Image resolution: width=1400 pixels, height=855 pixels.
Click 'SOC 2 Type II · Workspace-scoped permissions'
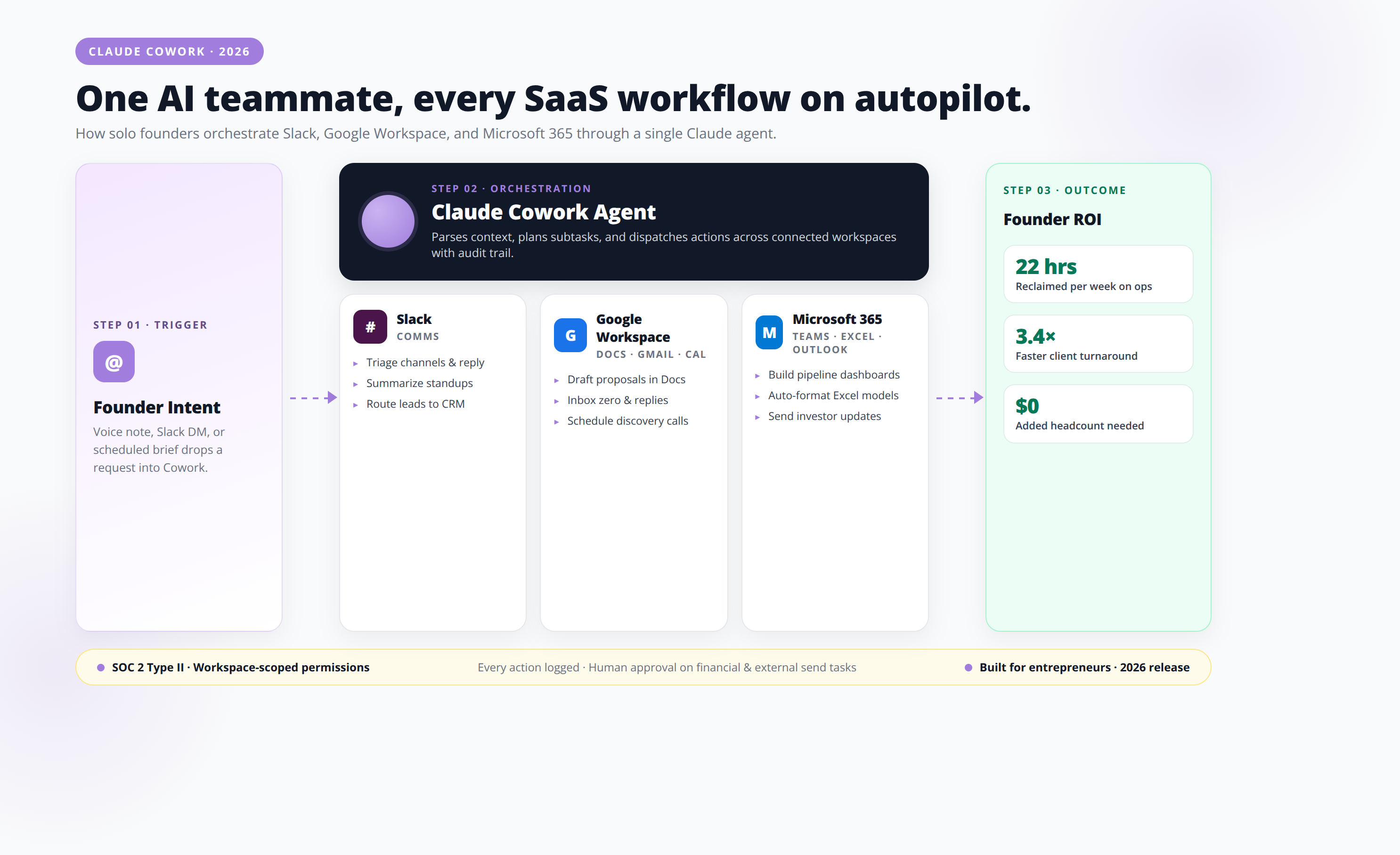[240, 667]
